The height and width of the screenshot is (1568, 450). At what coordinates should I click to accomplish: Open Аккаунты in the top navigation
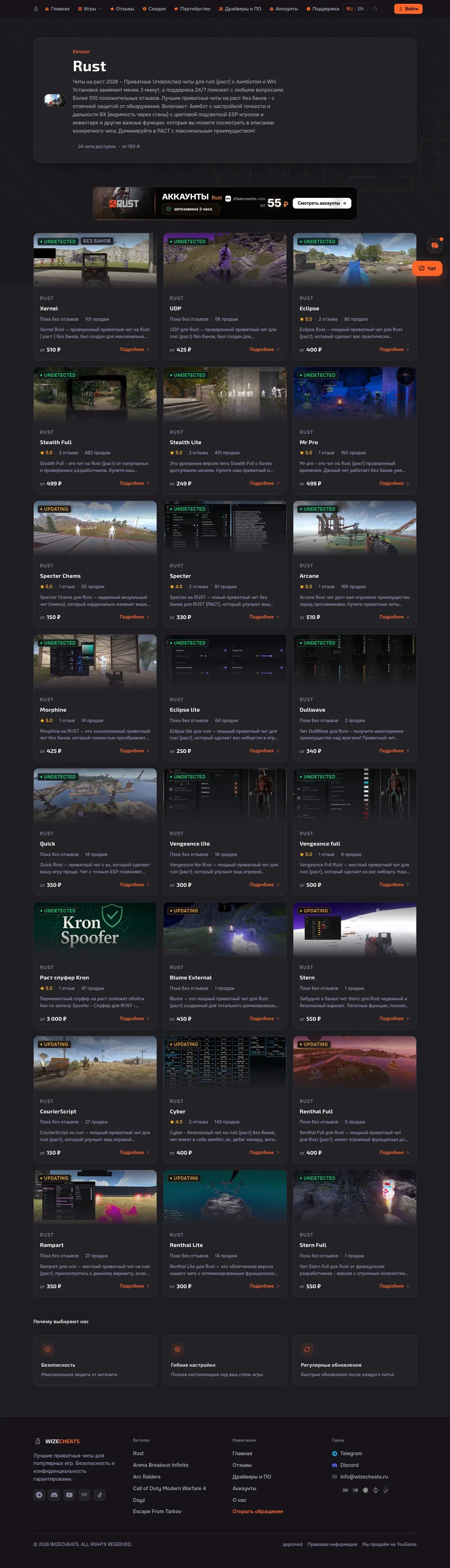[284, 9]
